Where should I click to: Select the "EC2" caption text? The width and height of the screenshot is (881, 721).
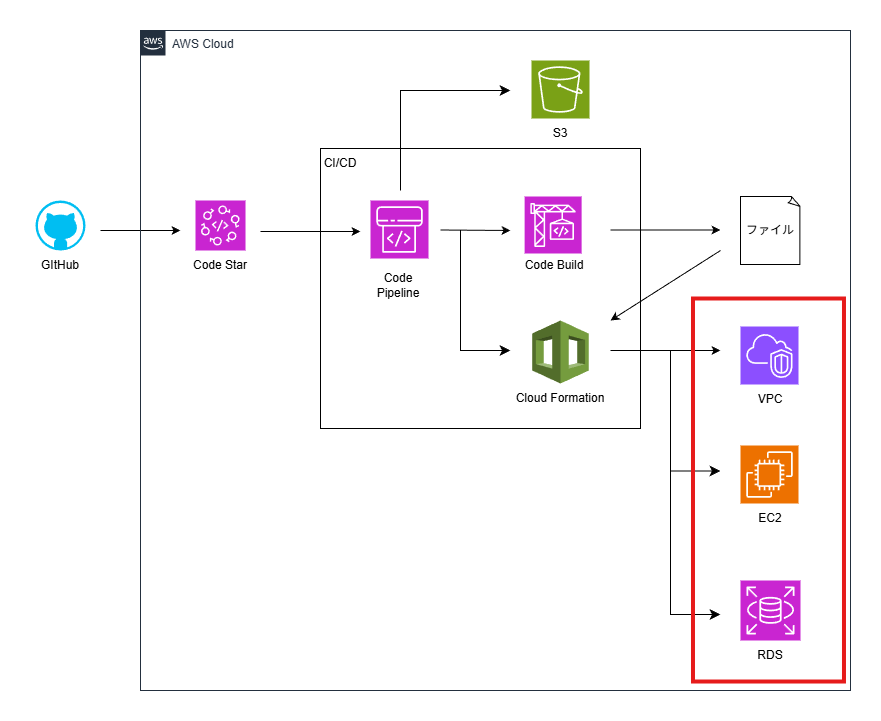769,518
